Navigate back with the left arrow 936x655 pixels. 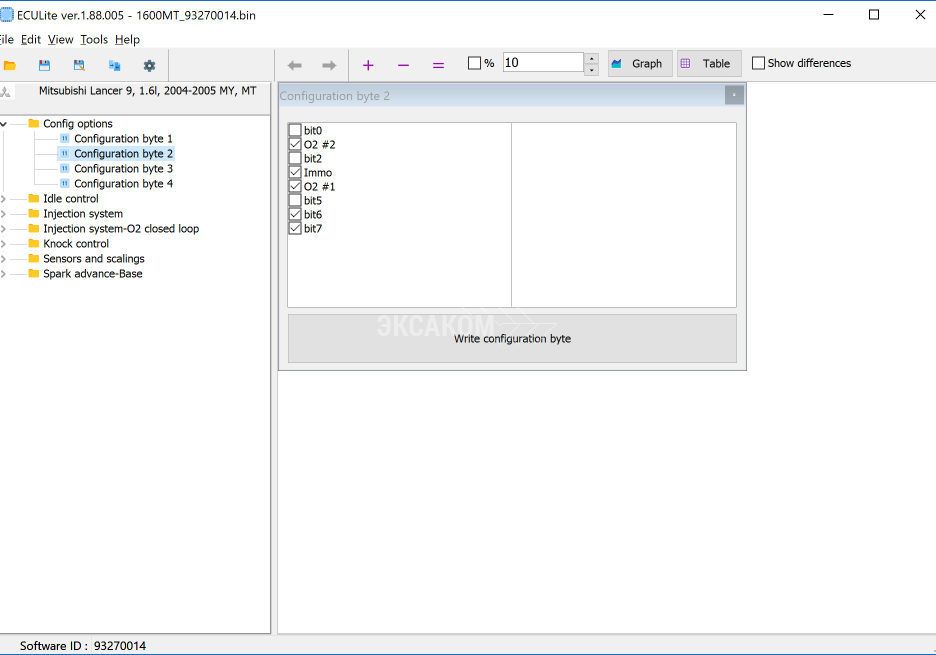pos(295,65)
